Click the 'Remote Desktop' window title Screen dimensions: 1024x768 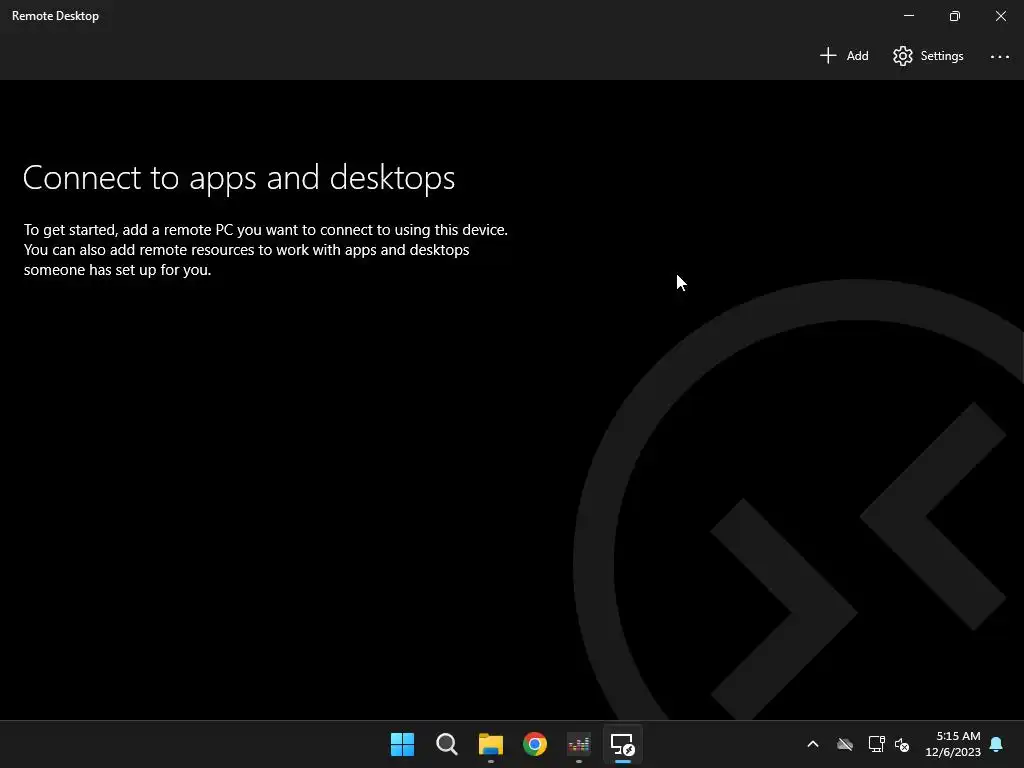tap(56, 16)
